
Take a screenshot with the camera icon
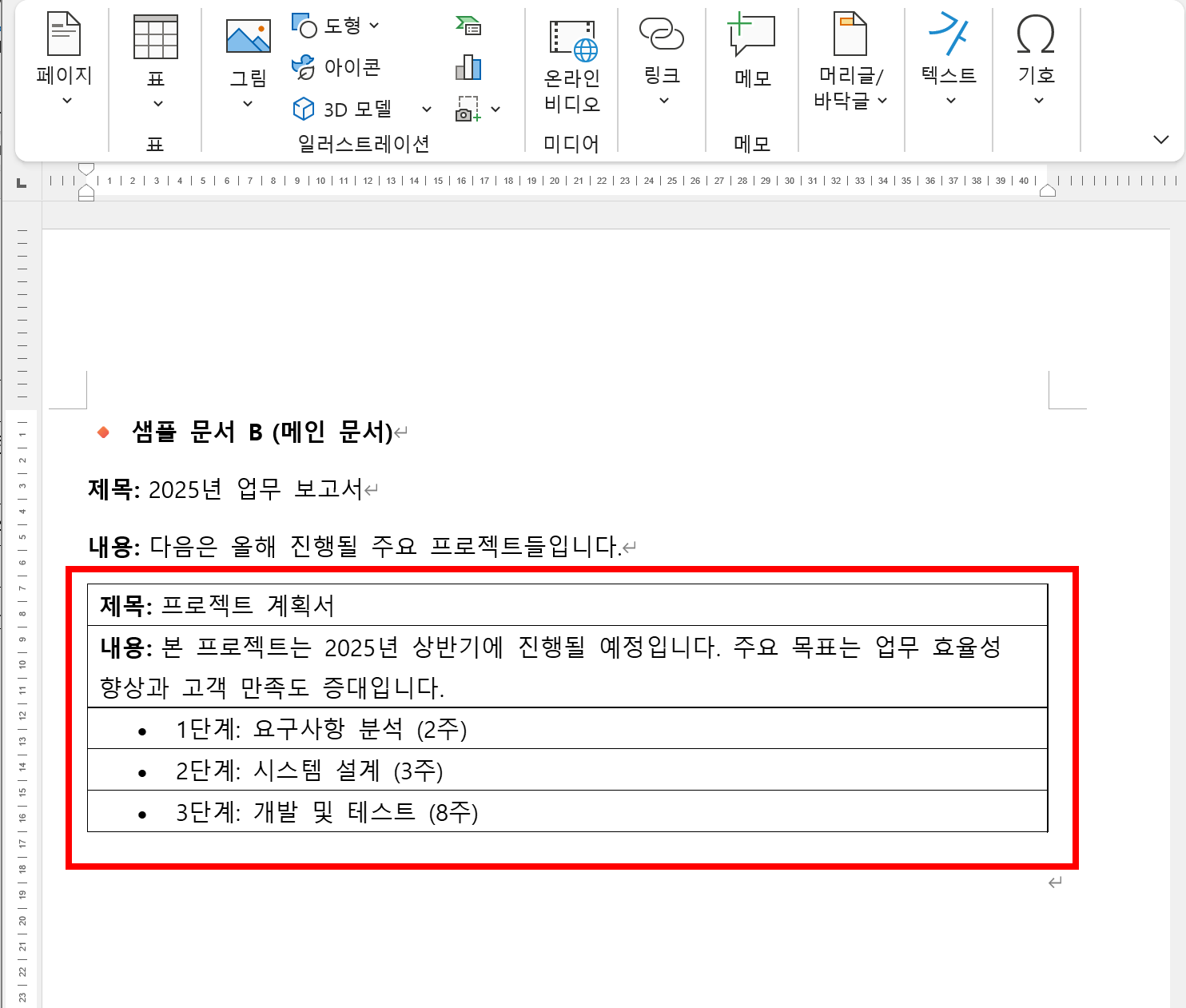coord(468,109)
